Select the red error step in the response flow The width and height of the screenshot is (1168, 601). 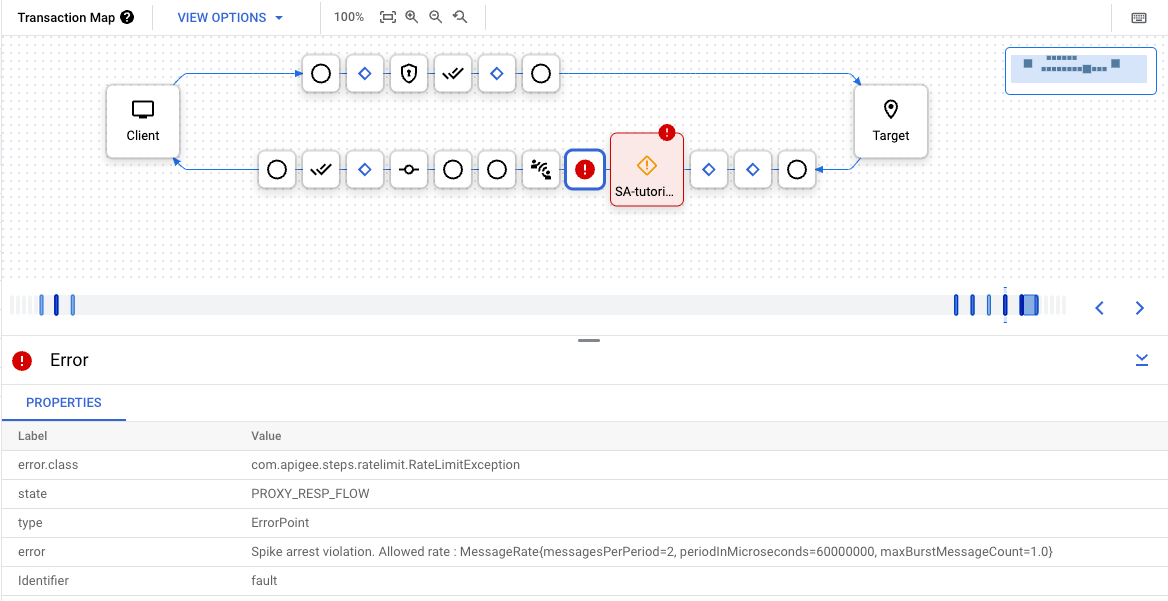585,170
